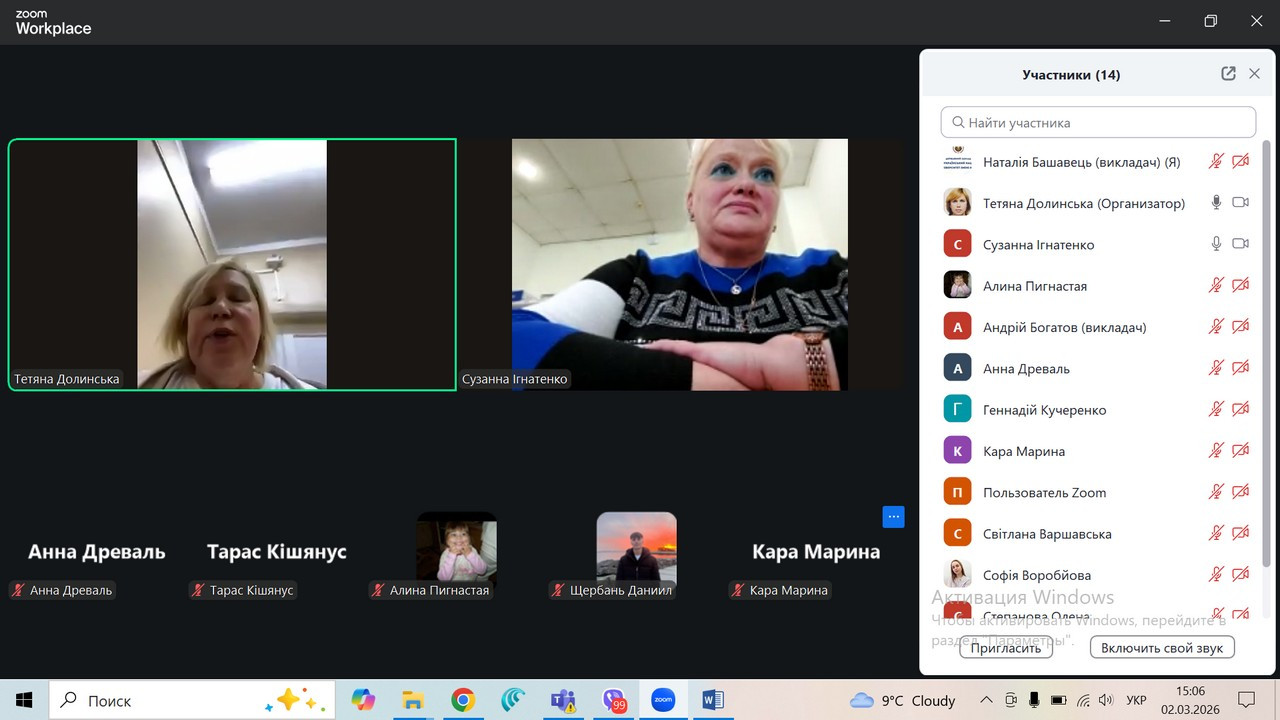
Task: Click the participants list scrollbar
Action: [1266, 350]
